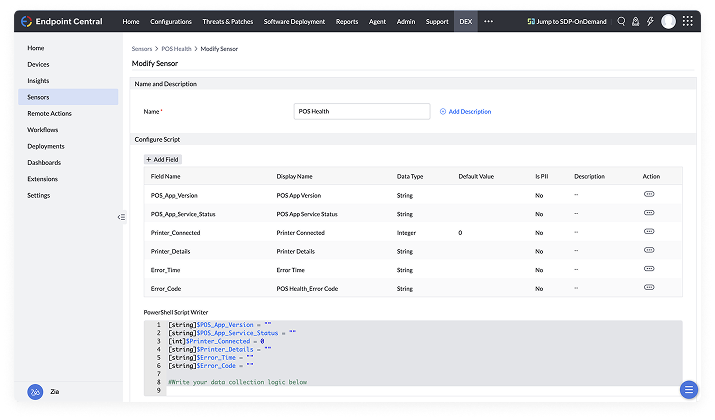Expand the more modules ellipsis menu

(x=488, y=21)
